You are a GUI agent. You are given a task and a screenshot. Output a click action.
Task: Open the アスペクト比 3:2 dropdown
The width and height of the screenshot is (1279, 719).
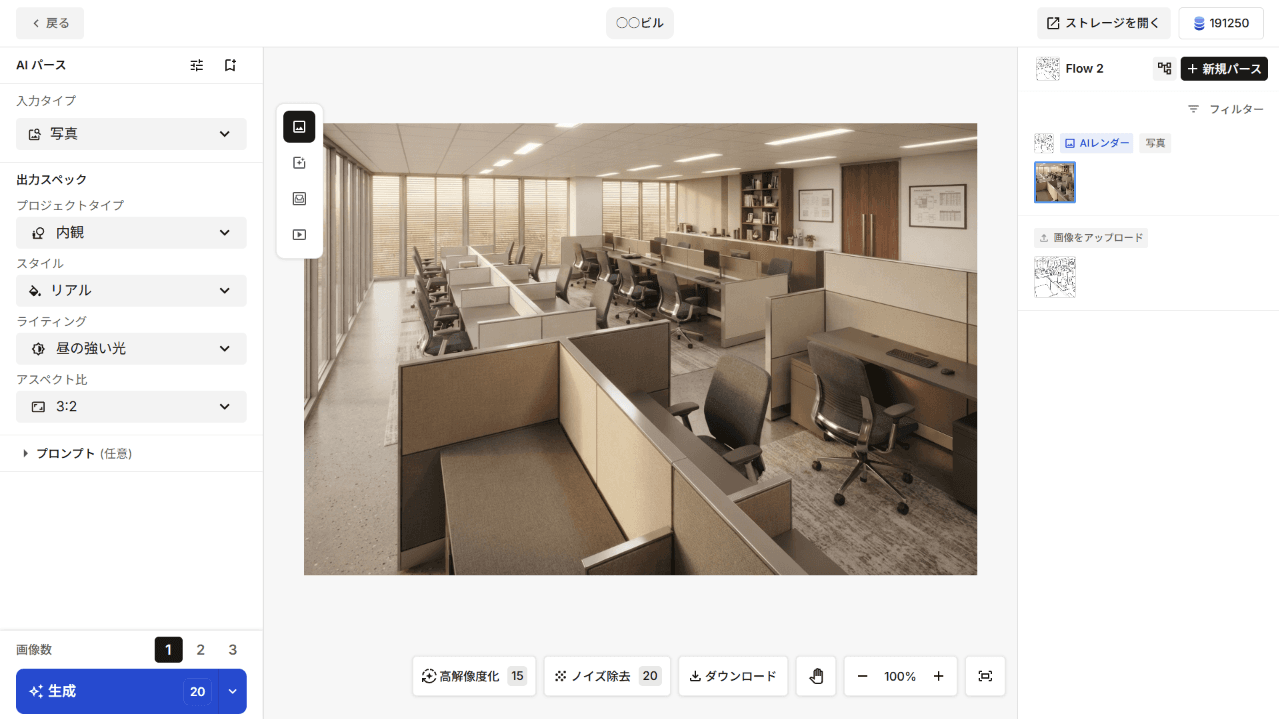click(x=131, y=407)
